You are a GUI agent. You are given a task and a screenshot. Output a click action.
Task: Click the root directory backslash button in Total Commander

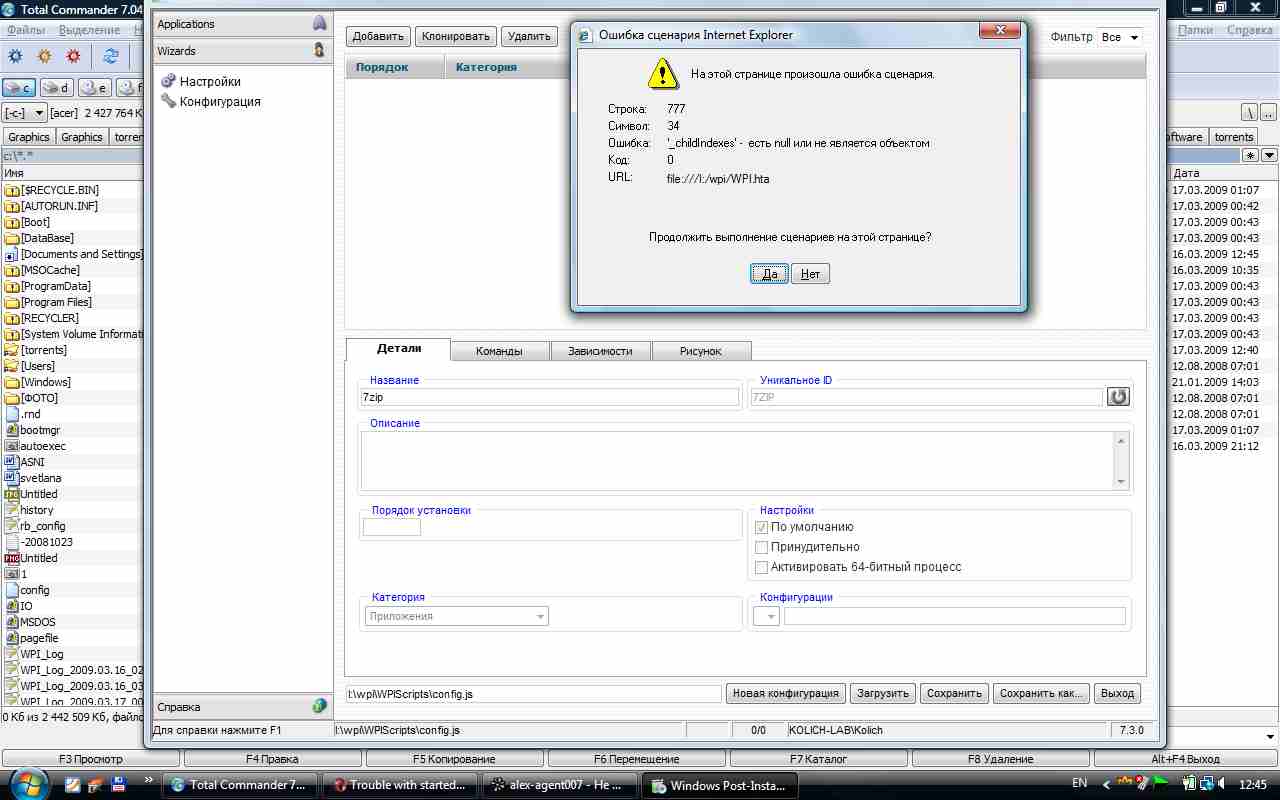coord(1250,113)
